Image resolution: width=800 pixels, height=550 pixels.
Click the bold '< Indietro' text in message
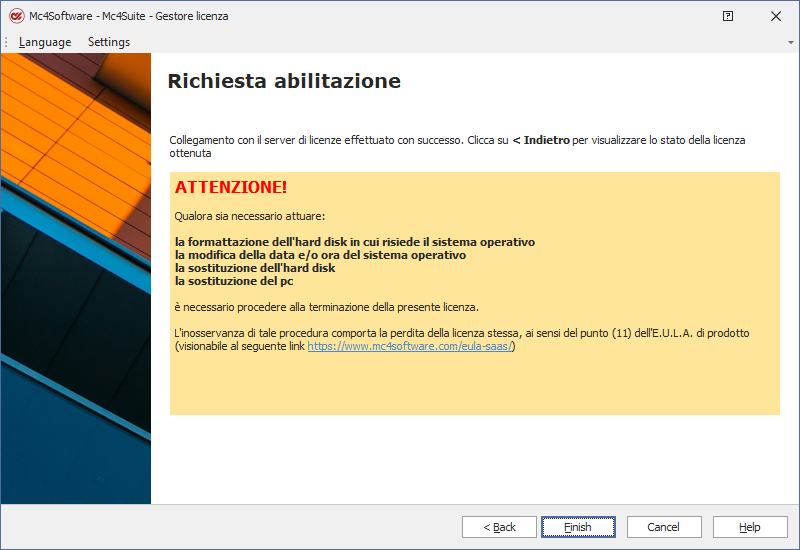pos(540,140)
